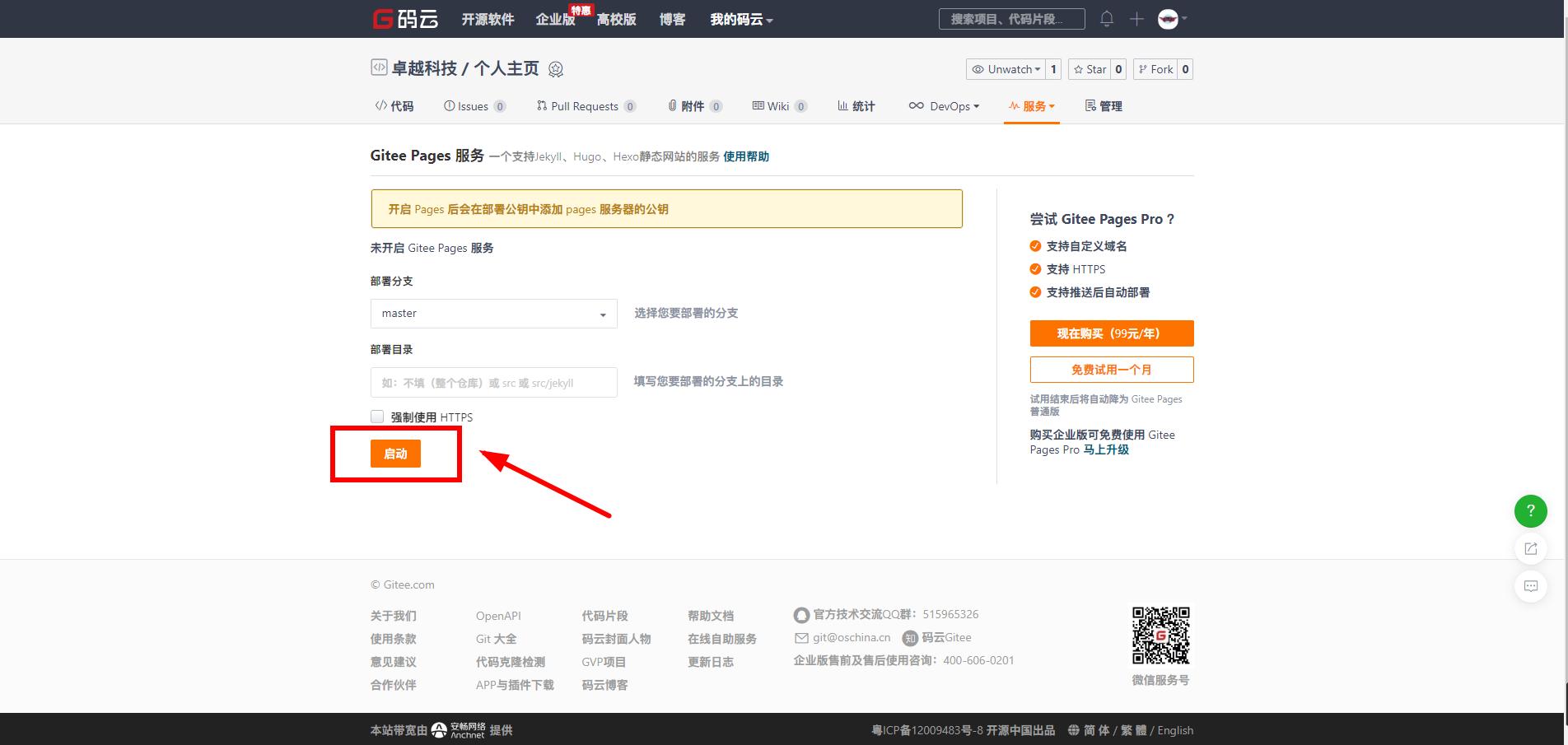
Task: Enable 强制使用 HTTPS
Action: [377, 417]
